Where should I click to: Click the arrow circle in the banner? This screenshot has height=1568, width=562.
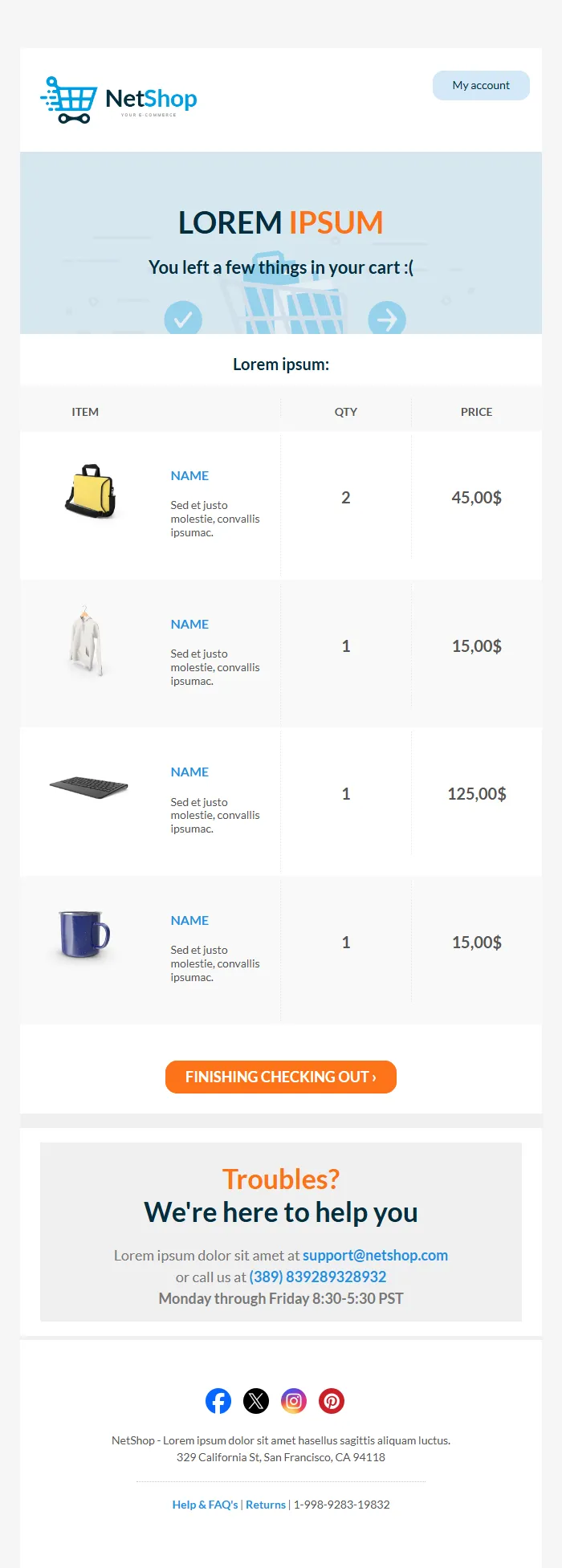(x=387, y=320)
